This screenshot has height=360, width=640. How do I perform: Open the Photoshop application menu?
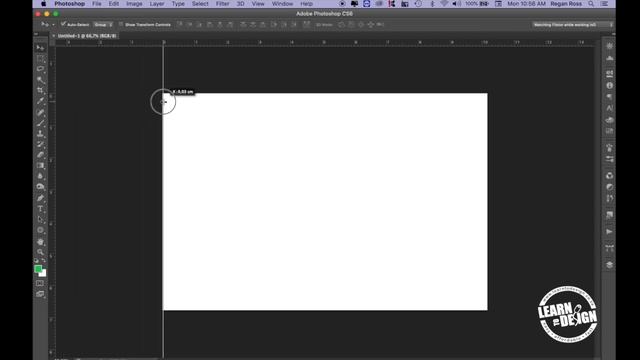point(69,4)
